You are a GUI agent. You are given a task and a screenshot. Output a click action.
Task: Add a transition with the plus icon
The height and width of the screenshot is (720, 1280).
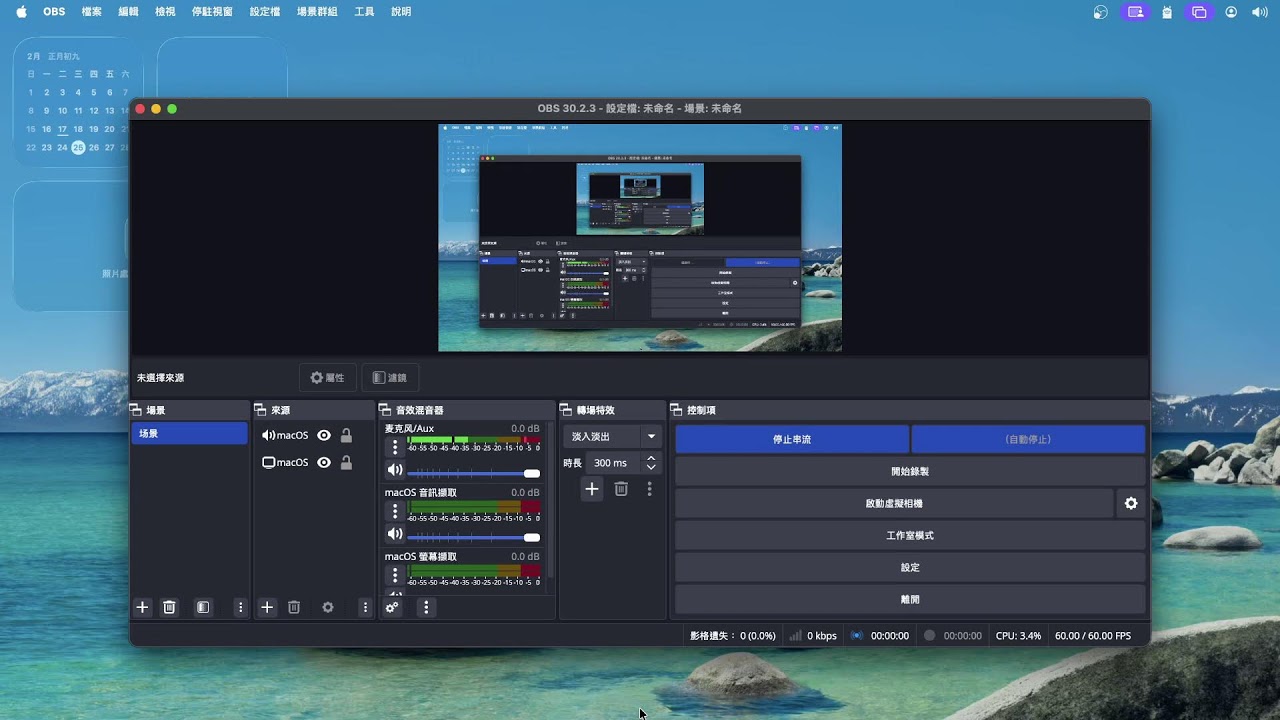click(592, 489)
